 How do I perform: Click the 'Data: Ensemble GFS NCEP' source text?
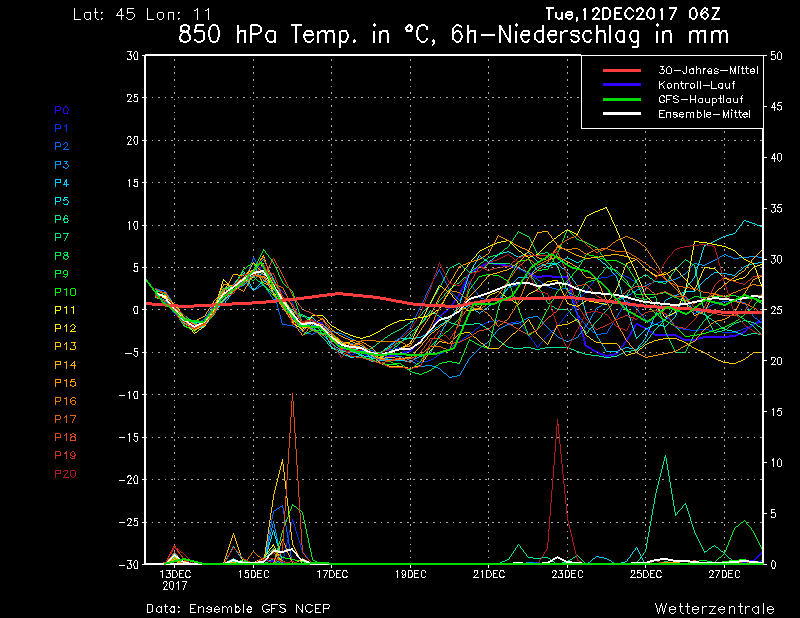[238, 608]
